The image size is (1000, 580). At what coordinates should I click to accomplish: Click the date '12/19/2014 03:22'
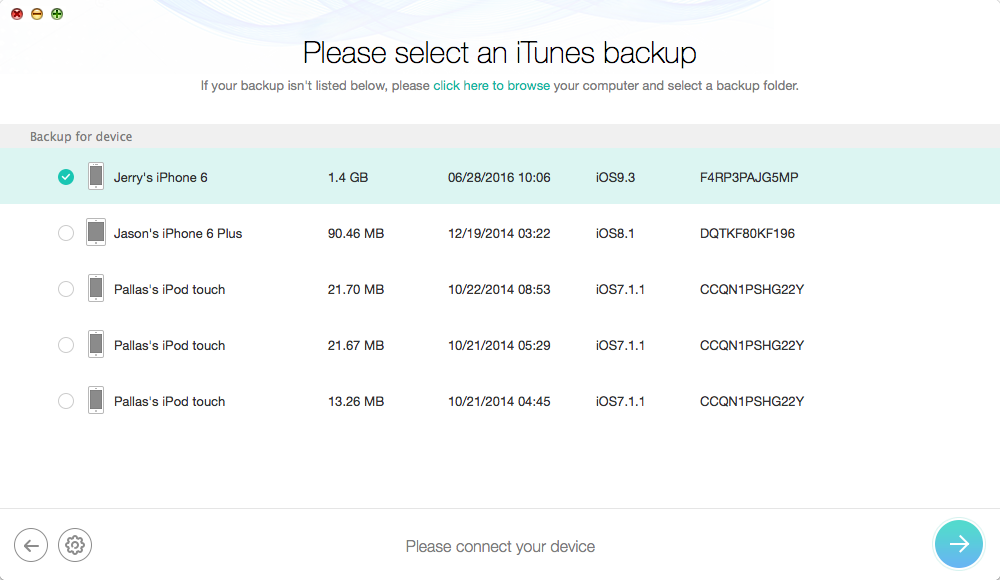[499, 234]
